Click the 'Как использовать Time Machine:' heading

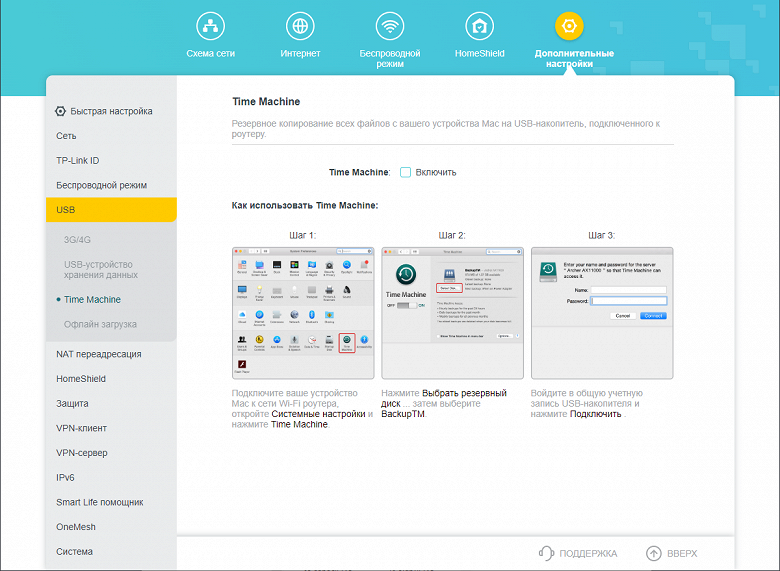pyautogui.click(x=305, y=205)
